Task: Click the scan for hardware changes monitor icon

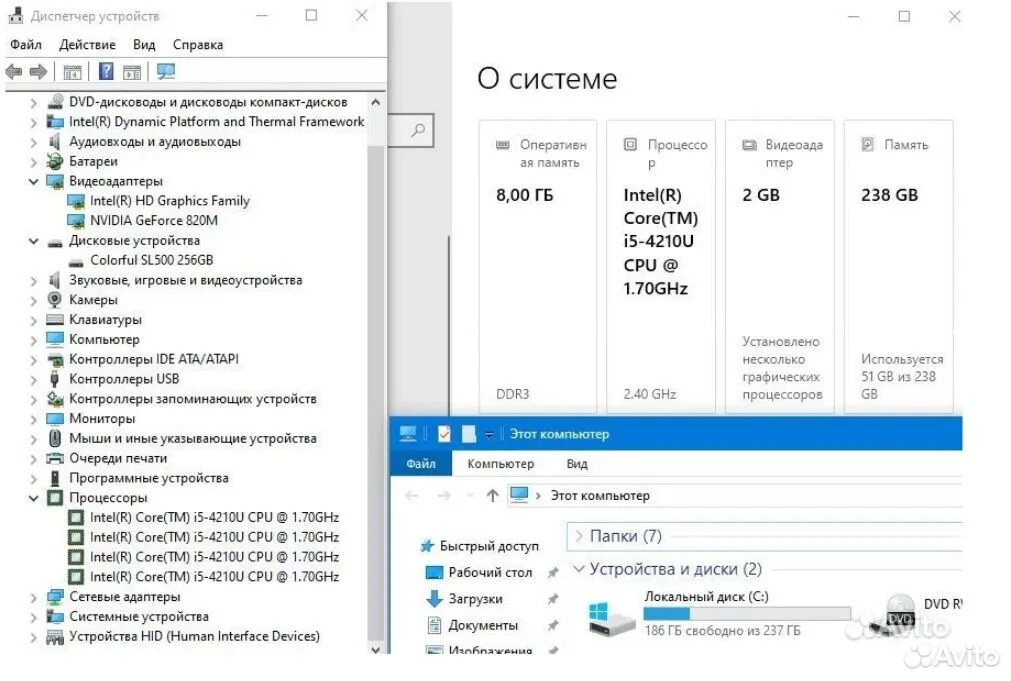Action: click(166, 72)
